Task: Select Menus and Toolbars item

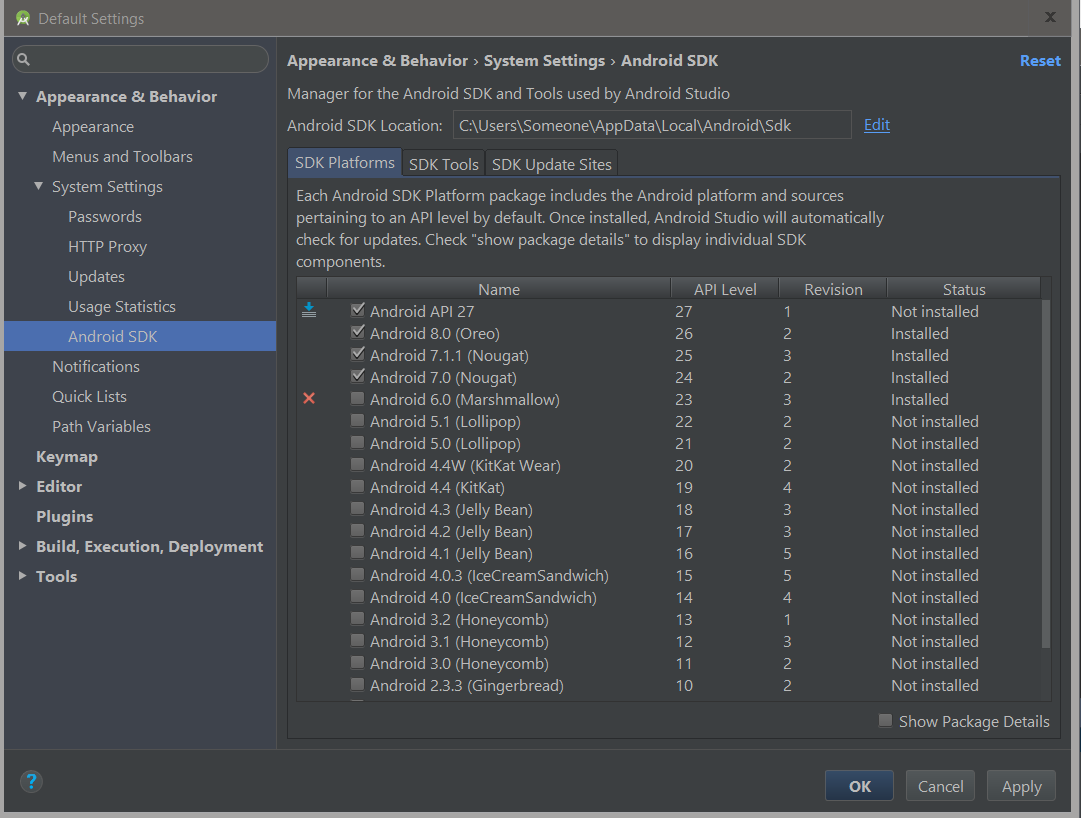Action: (123, 156)
